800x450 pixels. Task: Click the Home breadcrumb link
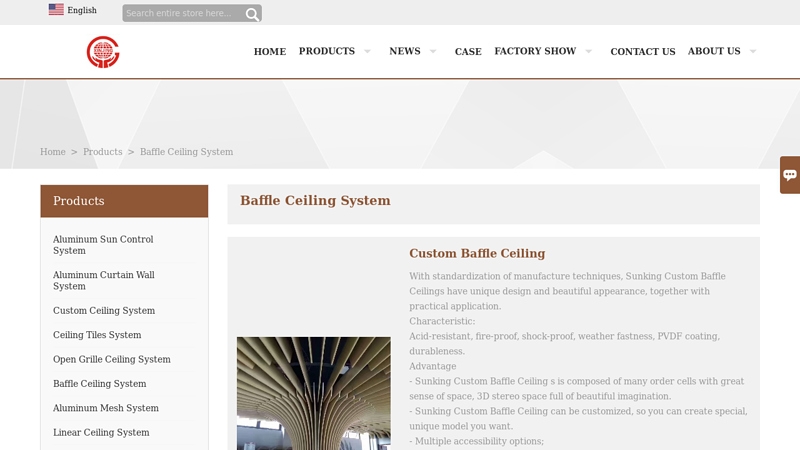tap(53, 152)
